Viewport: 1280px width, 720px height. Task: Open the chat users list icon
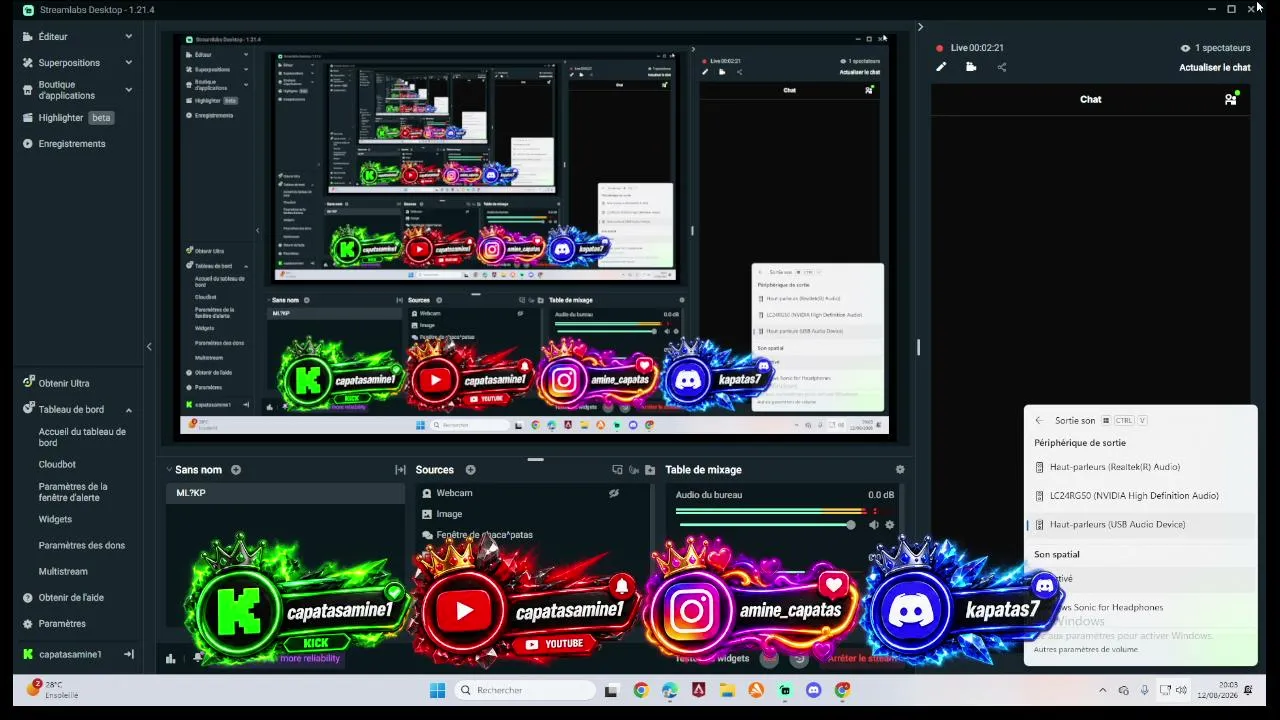(1230, 99)
